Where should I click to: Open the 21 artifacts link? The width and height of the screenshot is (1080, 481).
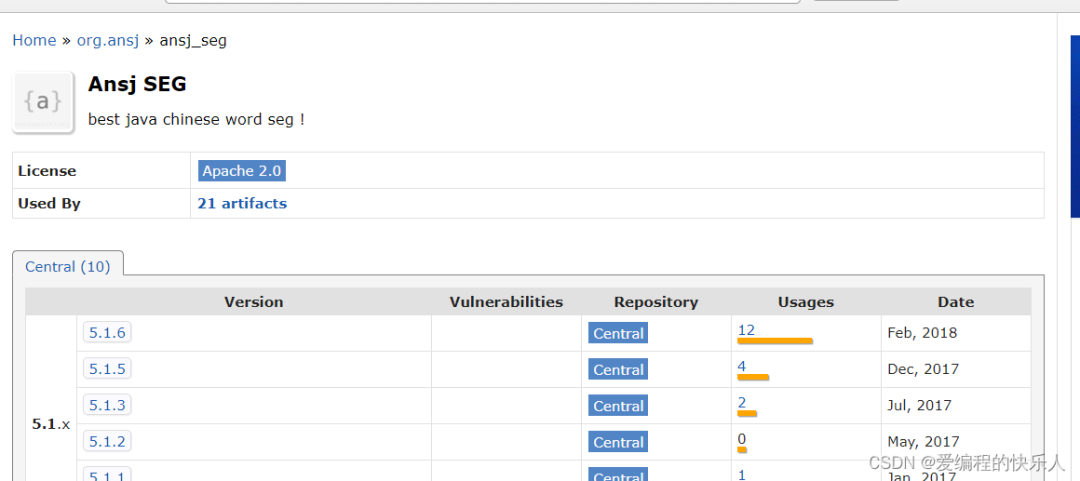(242, 203)
